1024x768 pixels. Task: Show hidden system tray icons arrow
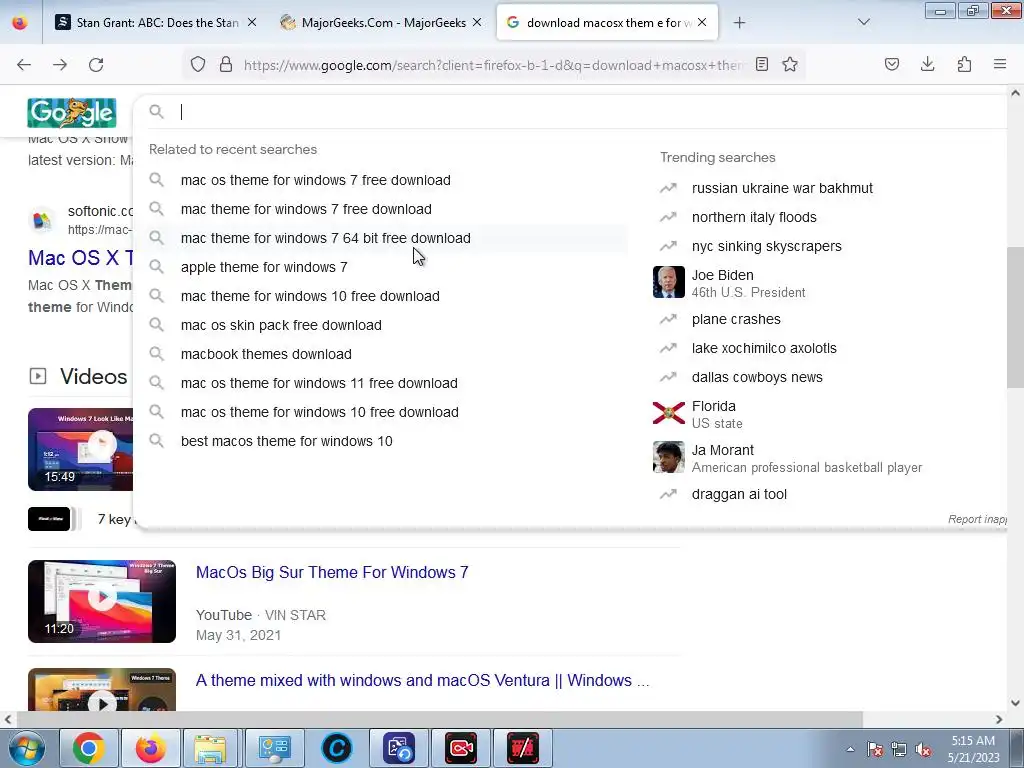850,749
